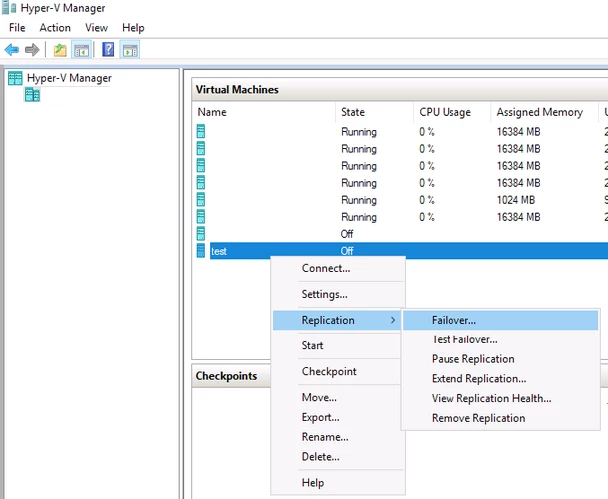608x499 pixels.
Task: Select the unnamed VM icon in Off state row
Action: pyautogui.click(x=200, y=234)
